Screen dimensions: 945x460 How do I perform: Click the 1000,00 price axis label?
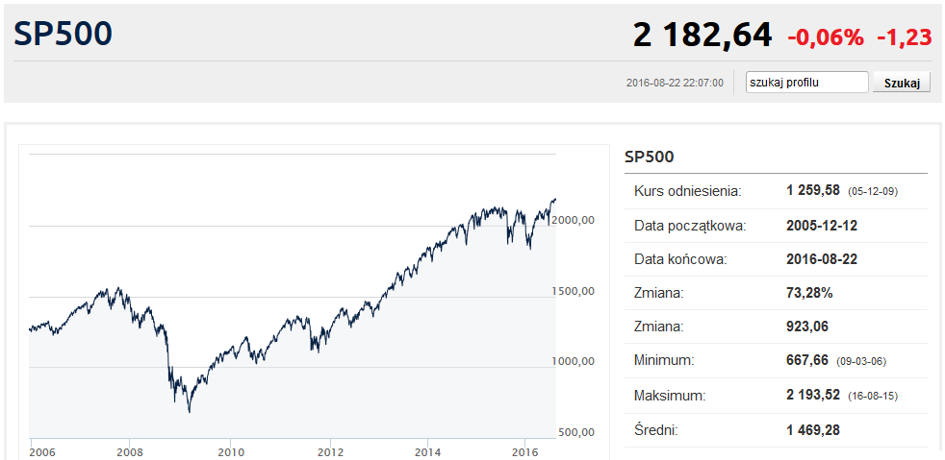(x=575, y=361)
